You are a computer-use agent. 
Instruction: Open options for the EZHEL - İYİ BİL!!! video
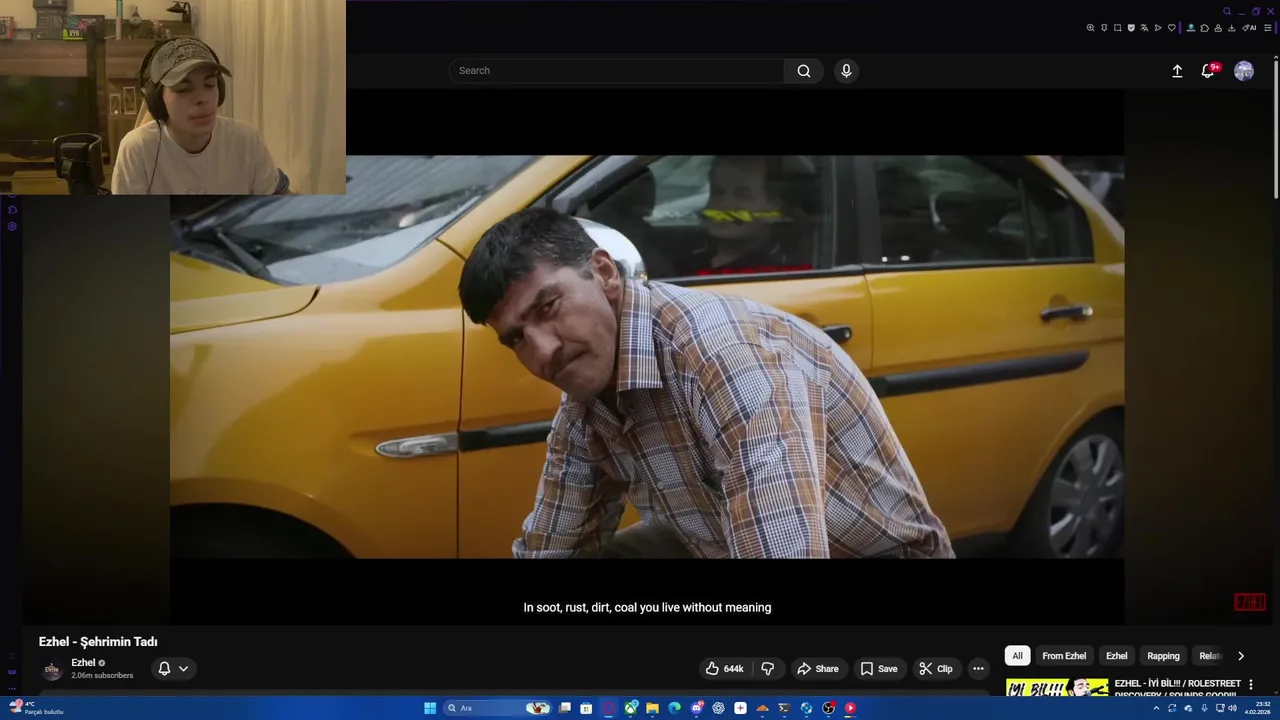[x=1250, y=685]
